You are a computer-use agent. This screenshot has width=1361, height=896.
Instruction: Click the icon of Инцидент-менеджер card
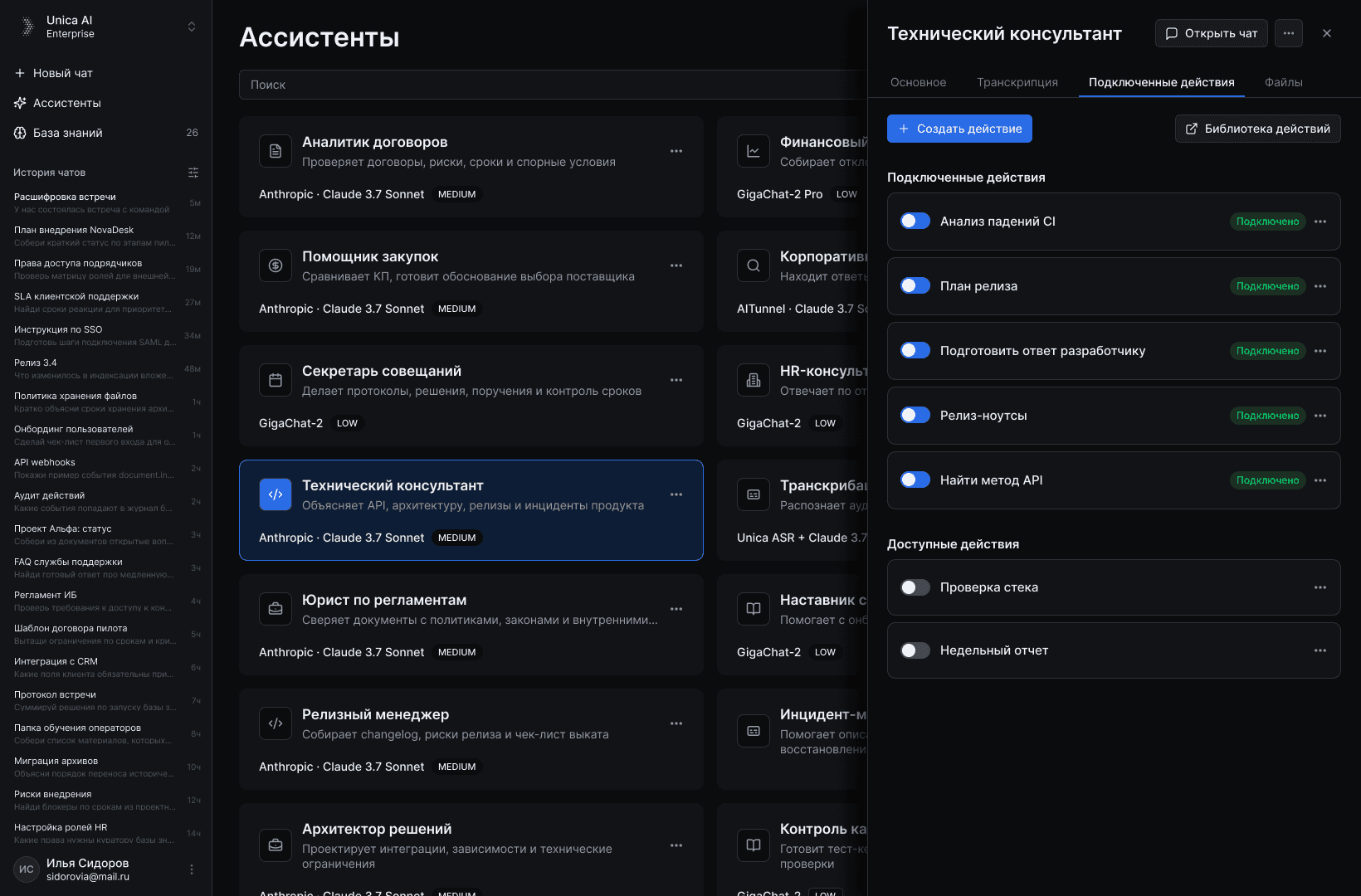pyautogui.click(x=754, y=731)
